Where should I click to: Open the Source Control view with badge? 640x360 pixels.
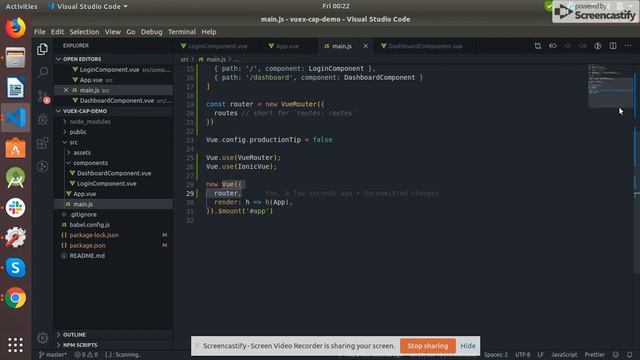[43, 96]
